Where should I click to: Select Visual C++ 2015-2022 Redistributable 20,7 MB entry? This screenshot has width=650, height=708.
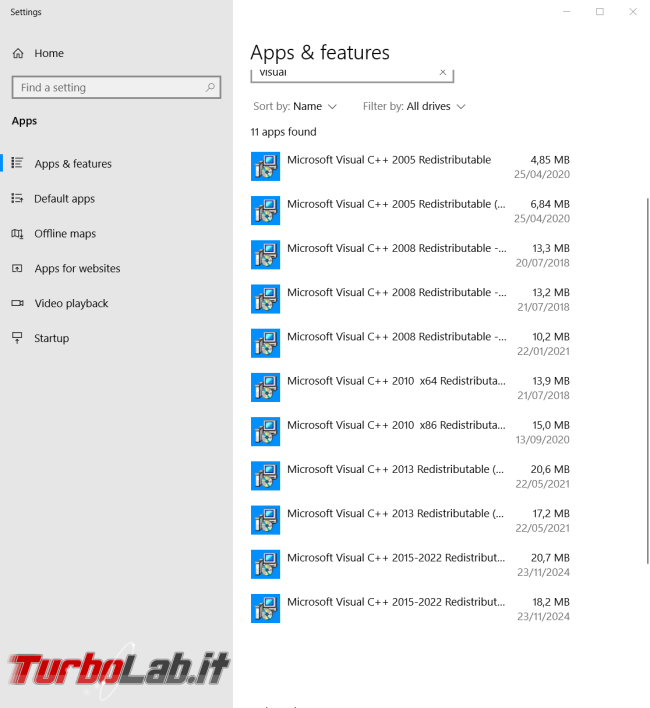(410, 565)
